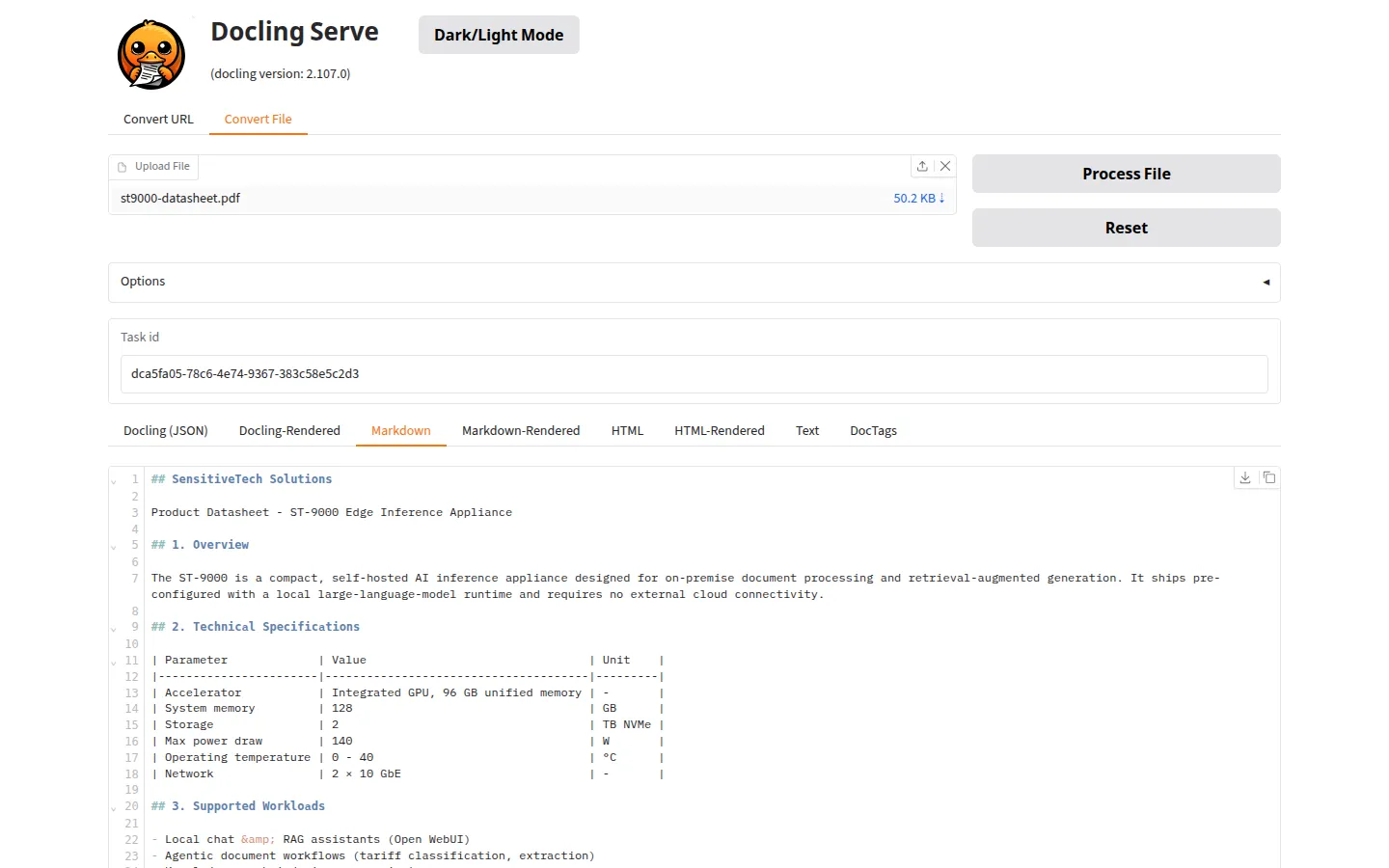
Task: Collapse the Technical Specifications fold arrow
Action: pyautogui.click(x=114, y=629)
